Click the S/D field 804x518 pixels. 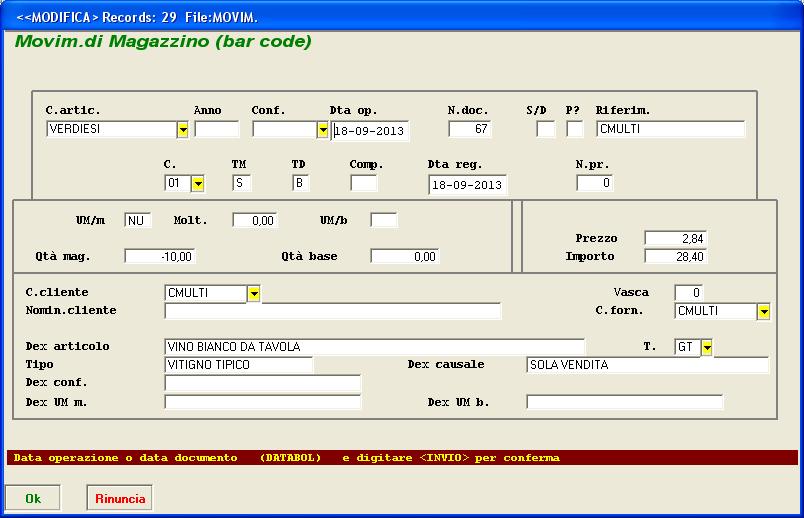click(x=546, y=129)
